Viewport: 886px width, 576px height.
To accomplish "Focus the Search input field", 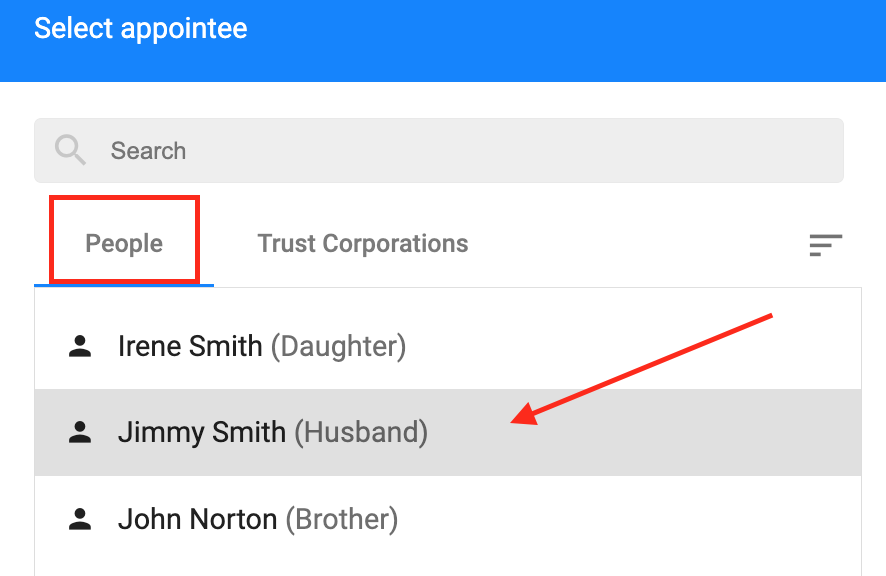I will (438, 150).
